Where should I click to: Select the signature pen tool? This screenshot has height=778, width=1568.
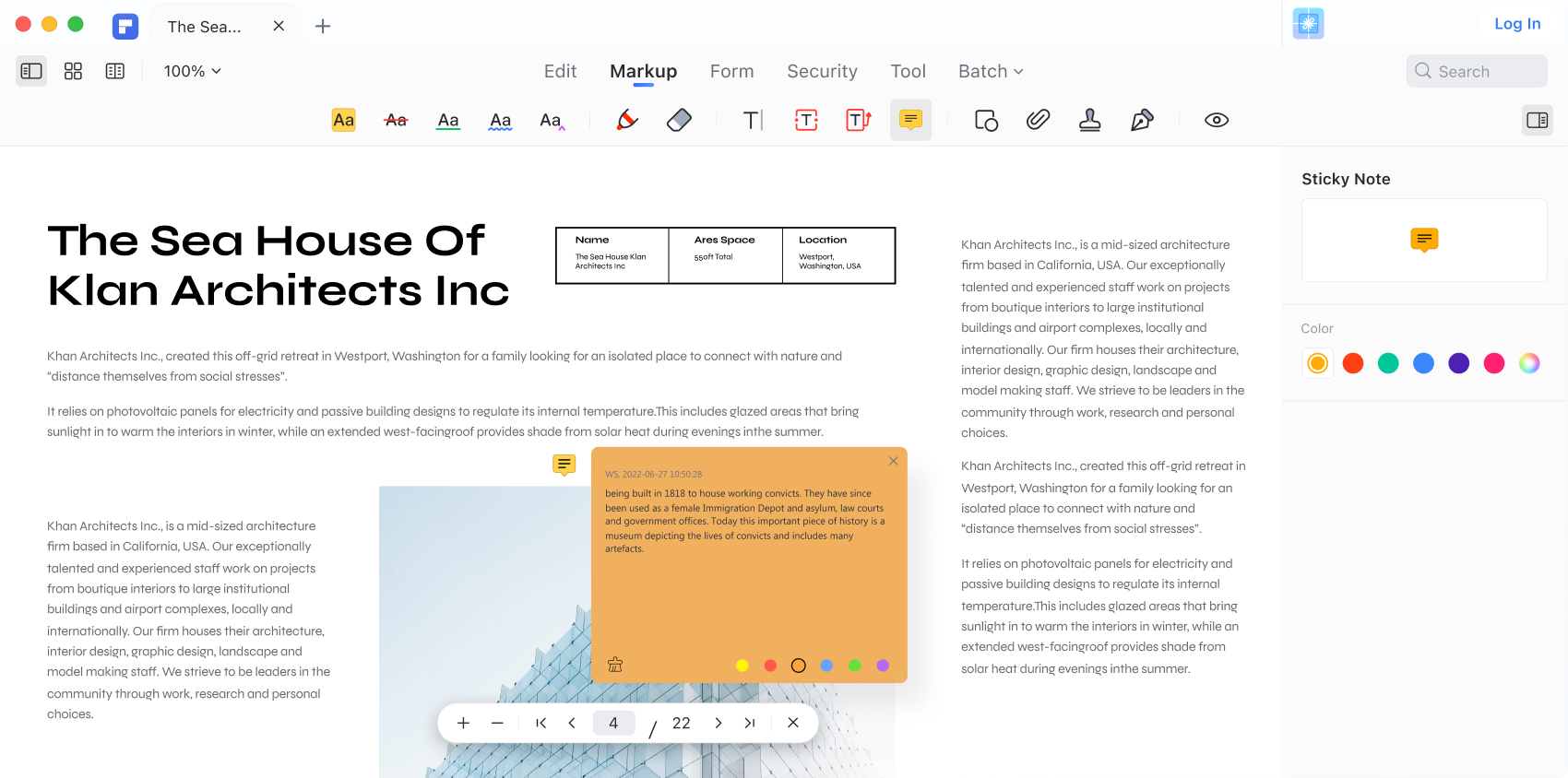tap(1142, 120)
